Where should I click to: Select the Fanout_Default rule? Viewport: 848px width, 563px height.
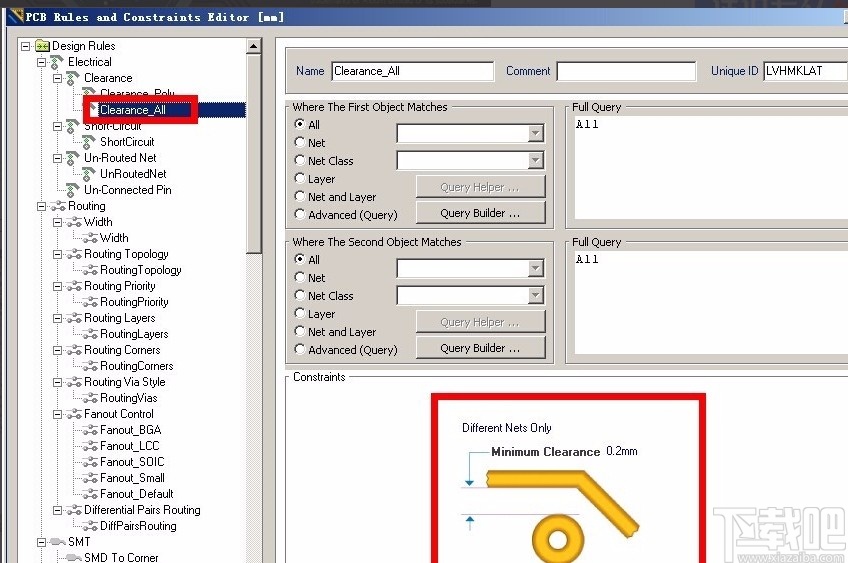pos(137,494)
